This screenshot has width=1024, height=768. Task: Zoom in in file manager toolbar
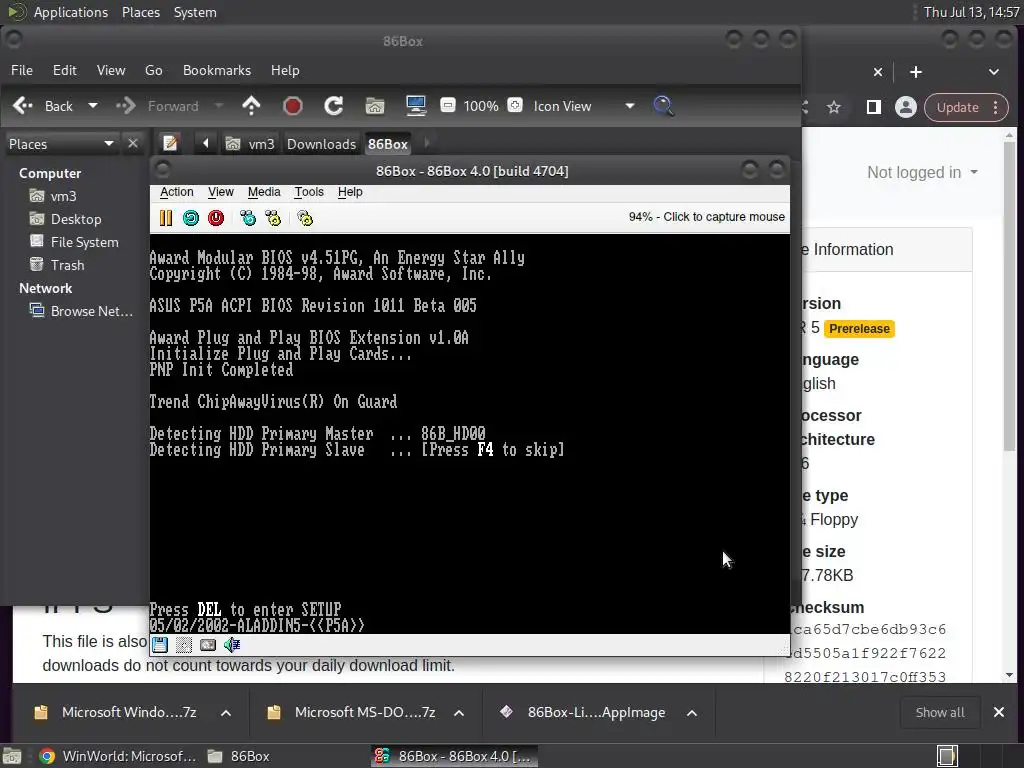[x=515, y=105]
